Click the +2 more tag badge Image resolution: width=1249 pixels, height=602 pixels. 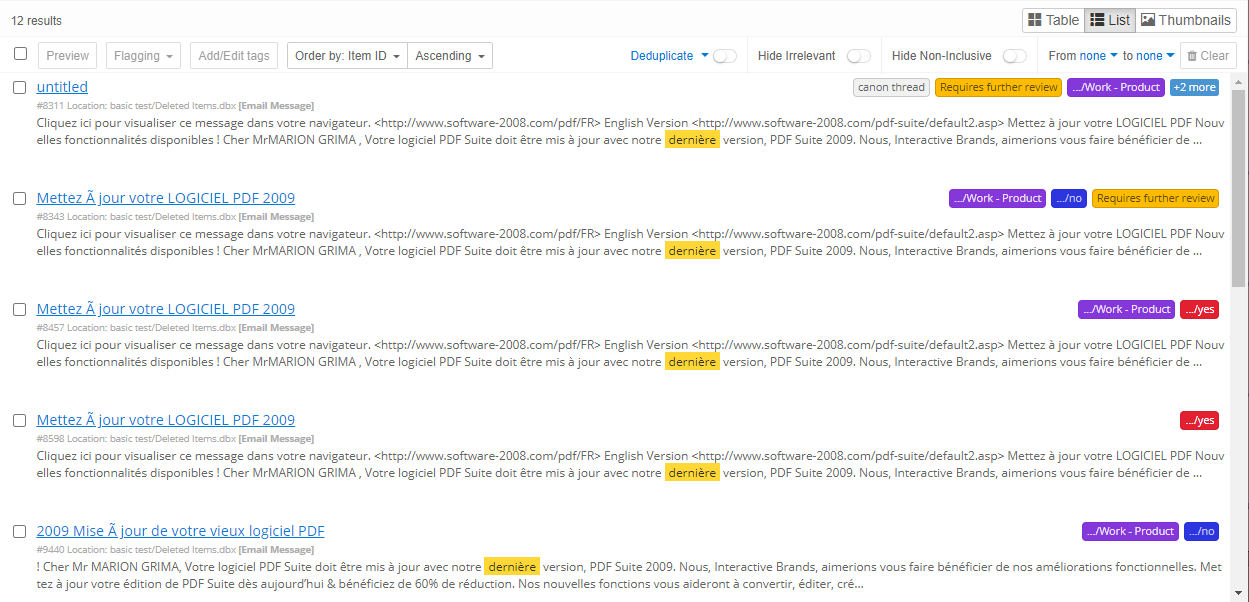(1194, 87)
